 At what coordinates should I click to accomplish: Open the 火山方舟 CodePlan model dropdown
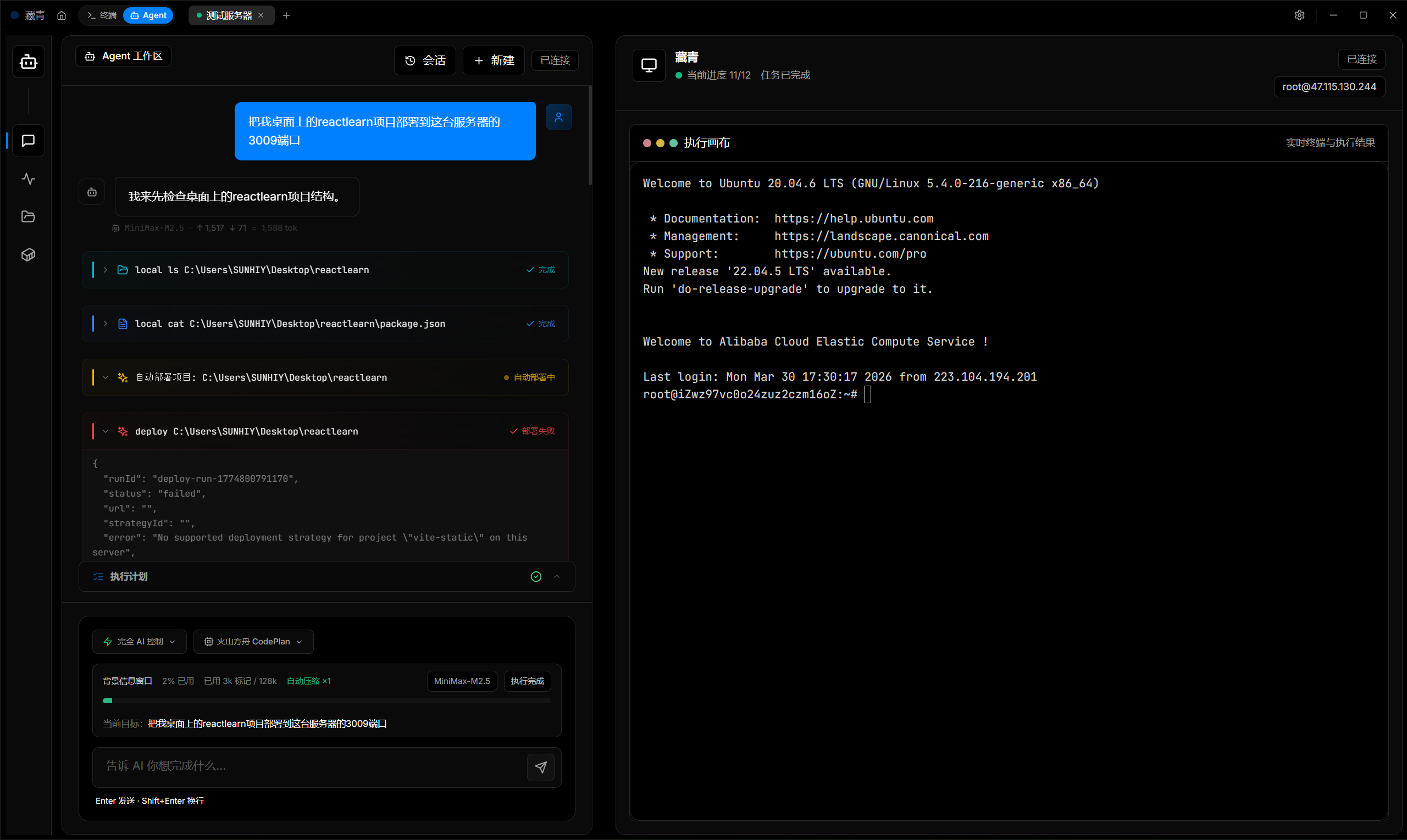pos(252,641)
